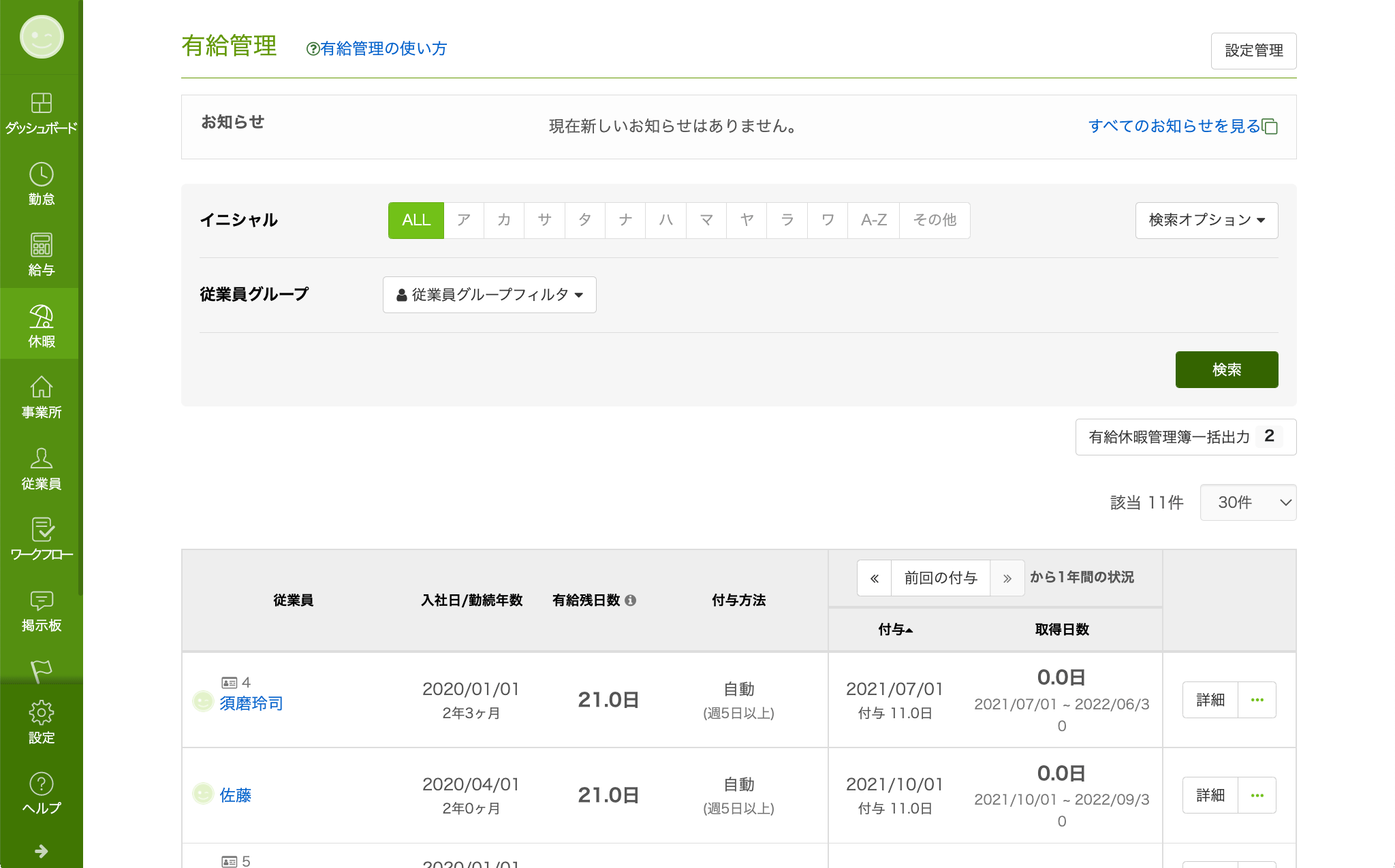Select the カ initial filter
1395x868 pixels.
click(504, 220)
